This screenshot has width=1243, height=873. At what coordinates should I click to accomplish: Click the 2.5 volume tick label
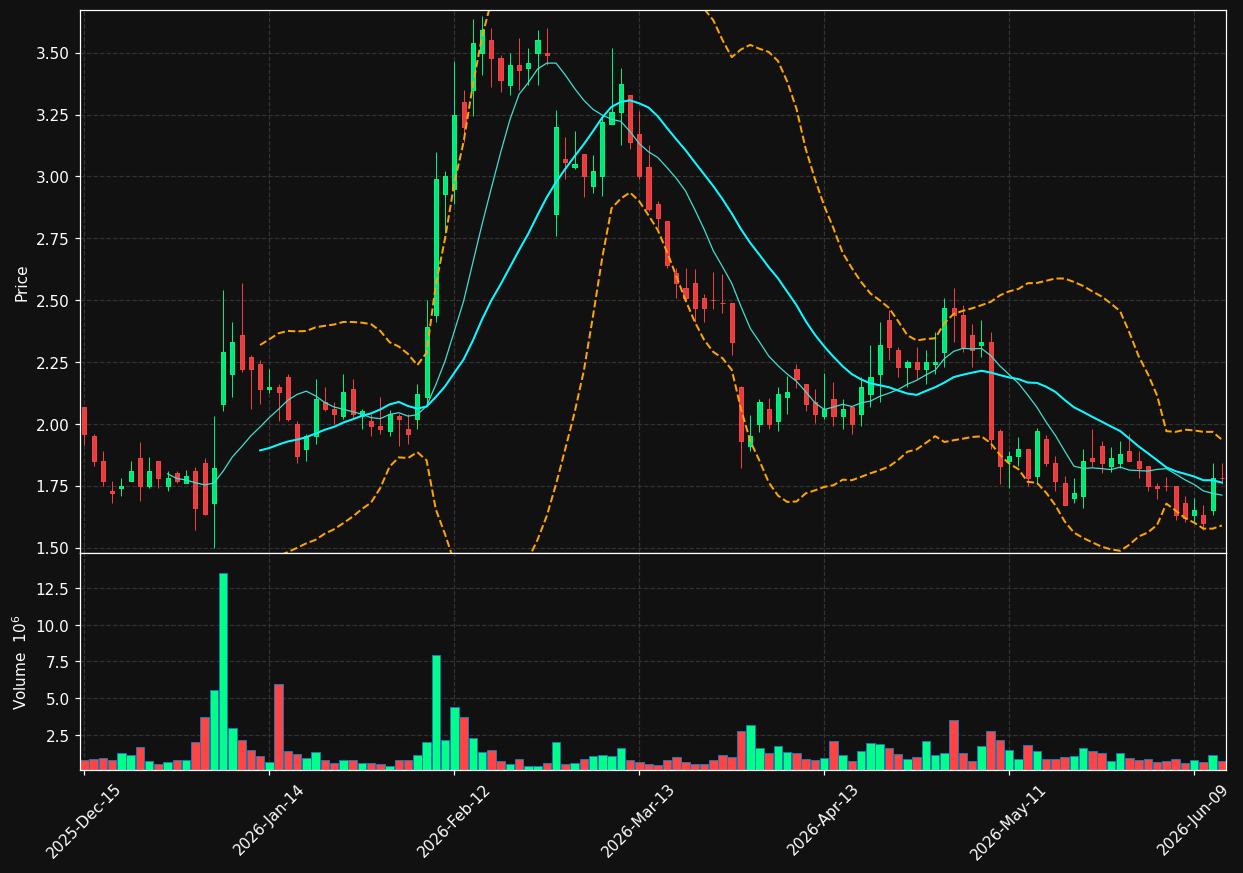pyautogui.click(x=59, y=736)
